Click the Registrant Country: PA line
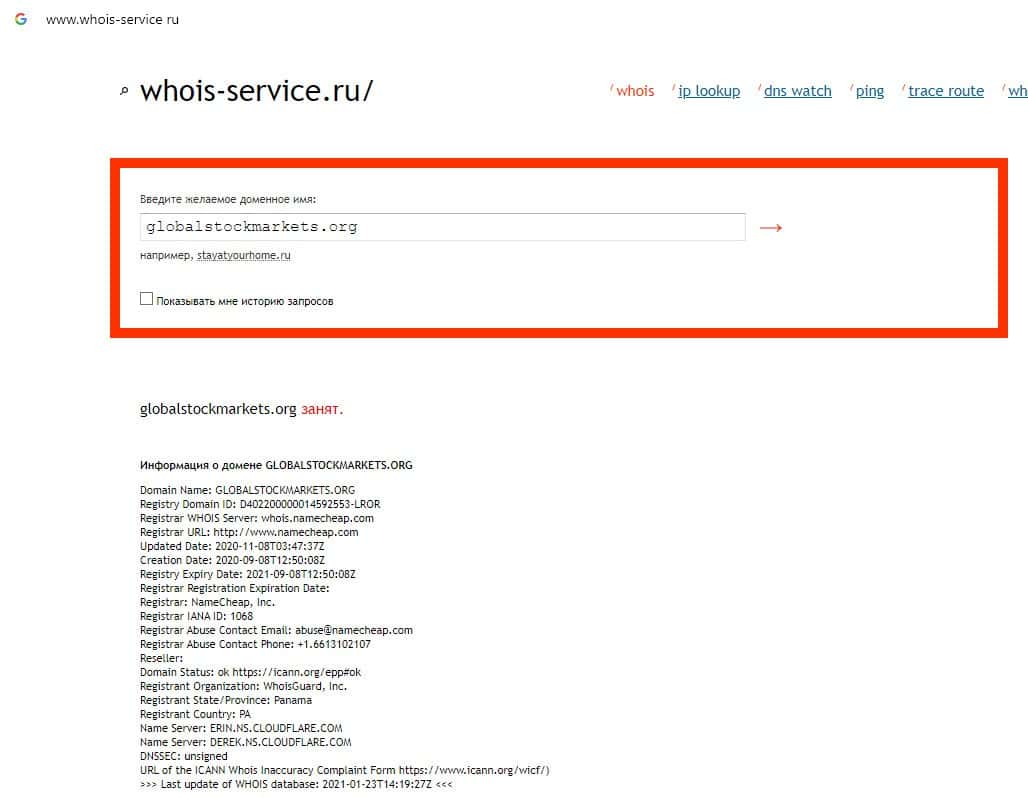The image size is (1028, 798). (195, 714)
